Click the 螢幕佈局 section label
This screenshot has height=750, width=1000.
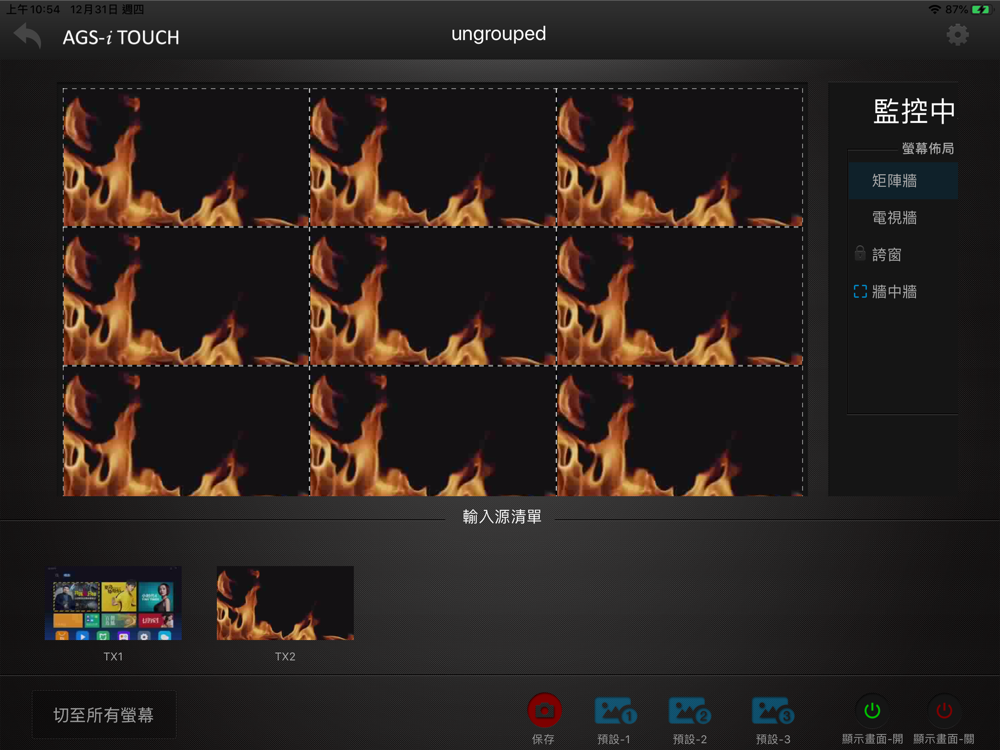[x=928, y=148]
